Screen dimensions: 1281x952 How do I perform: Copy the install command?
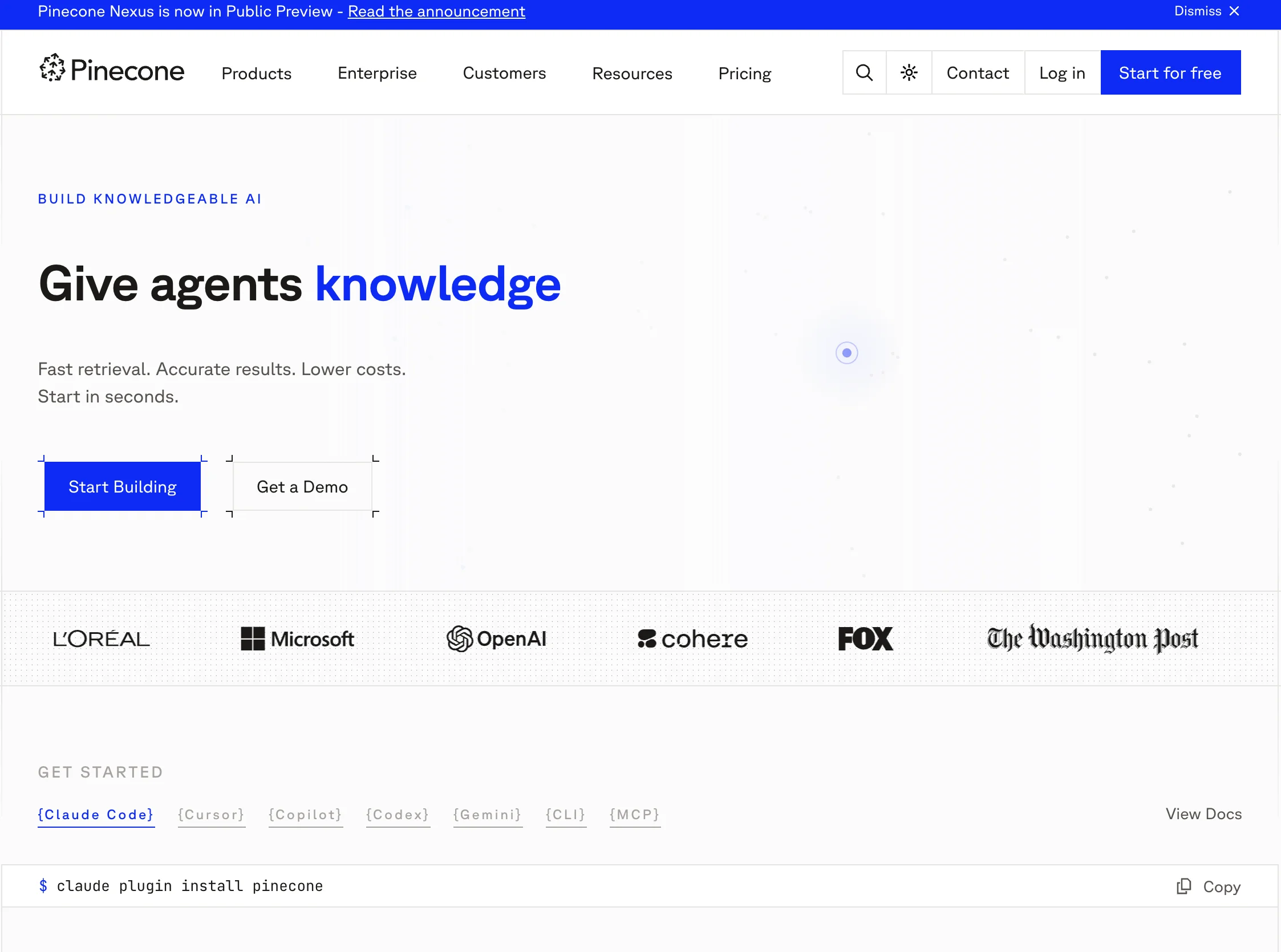pos(1209,886)
